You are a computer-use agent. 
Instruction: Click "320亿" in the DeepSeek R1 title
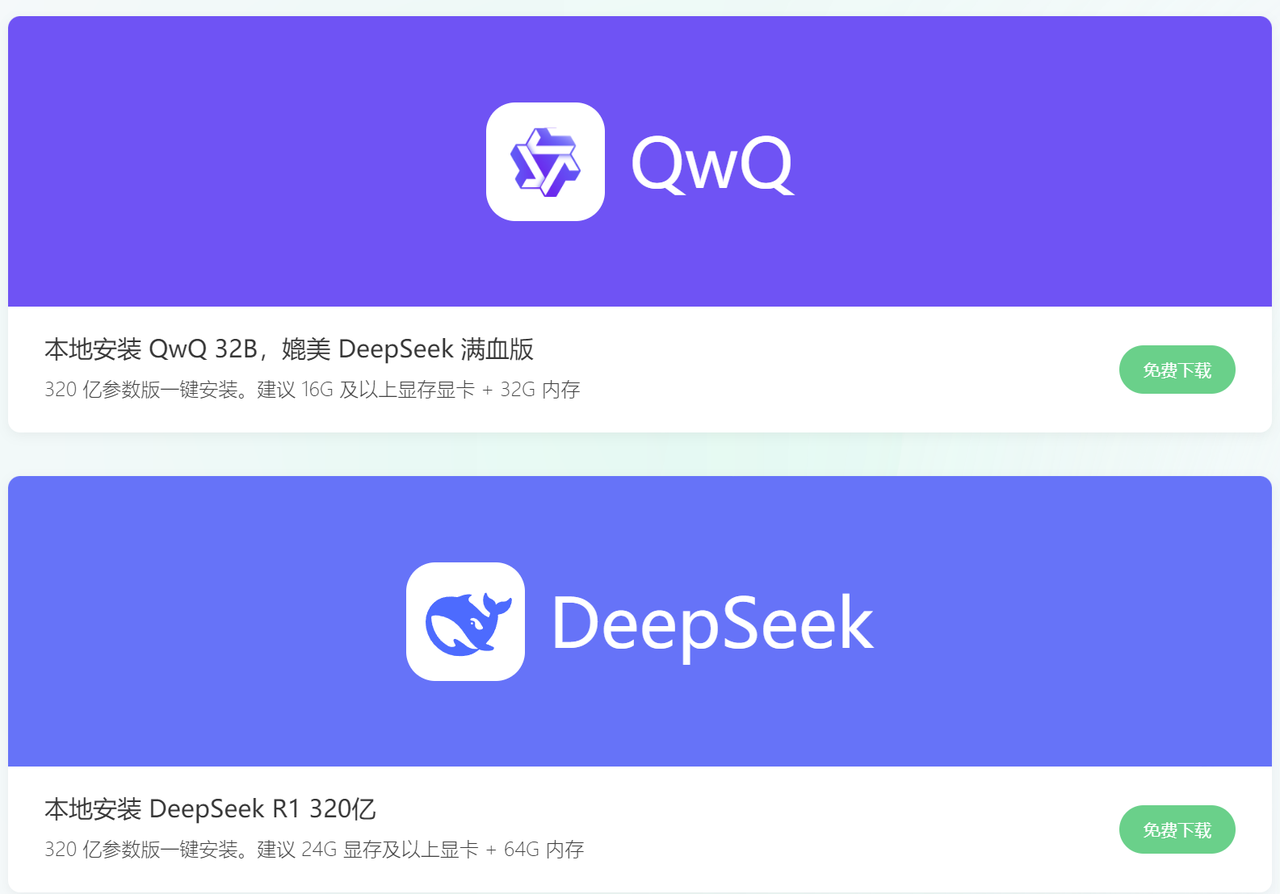[343, 809]
